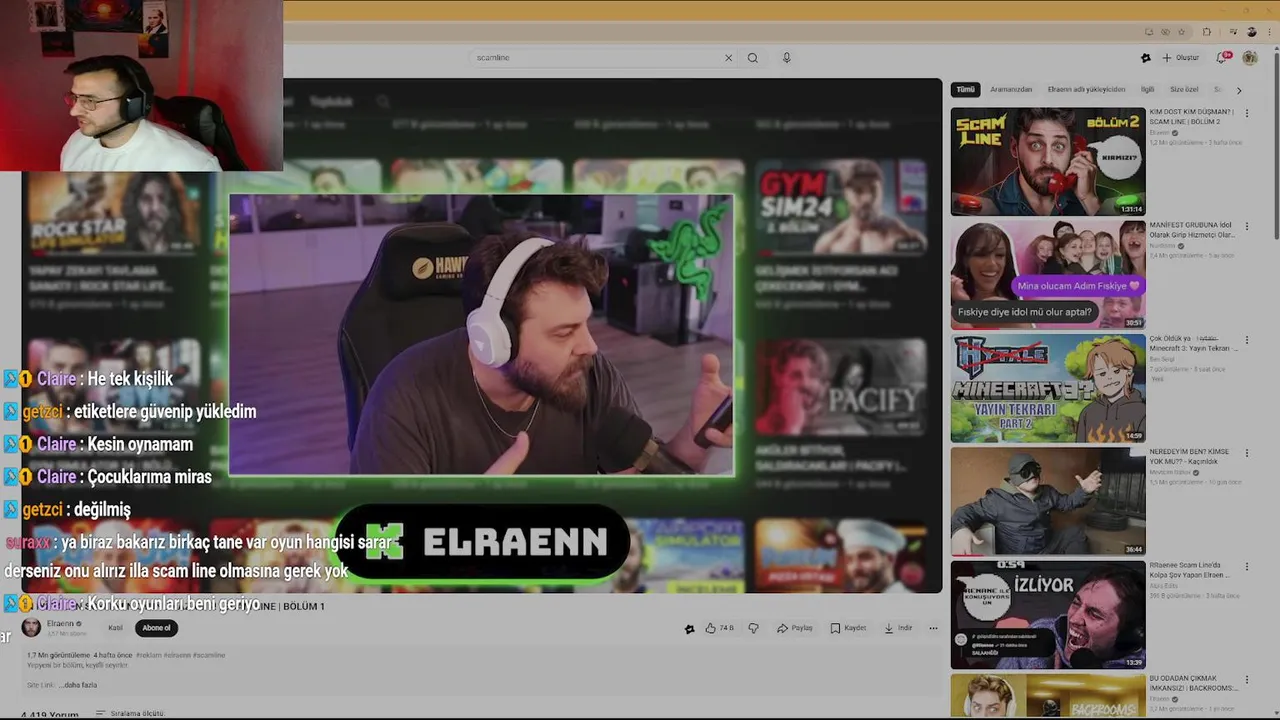Open MANIFEST GRUBUNA İdol video title
The height and width of the screenshot is (720, 1280).
(1192, 230)
